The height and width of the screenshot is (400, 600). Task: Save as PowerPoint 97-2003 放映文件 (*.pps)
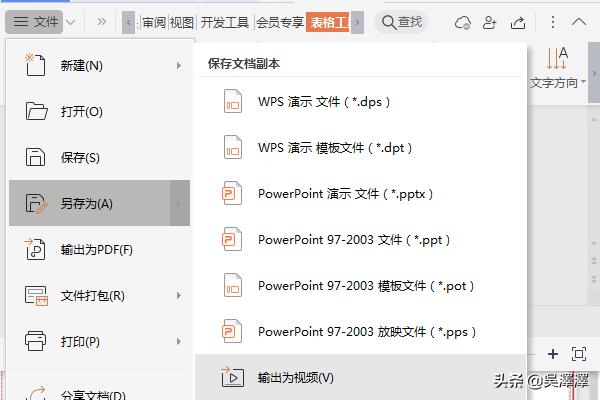click(360, 331)
